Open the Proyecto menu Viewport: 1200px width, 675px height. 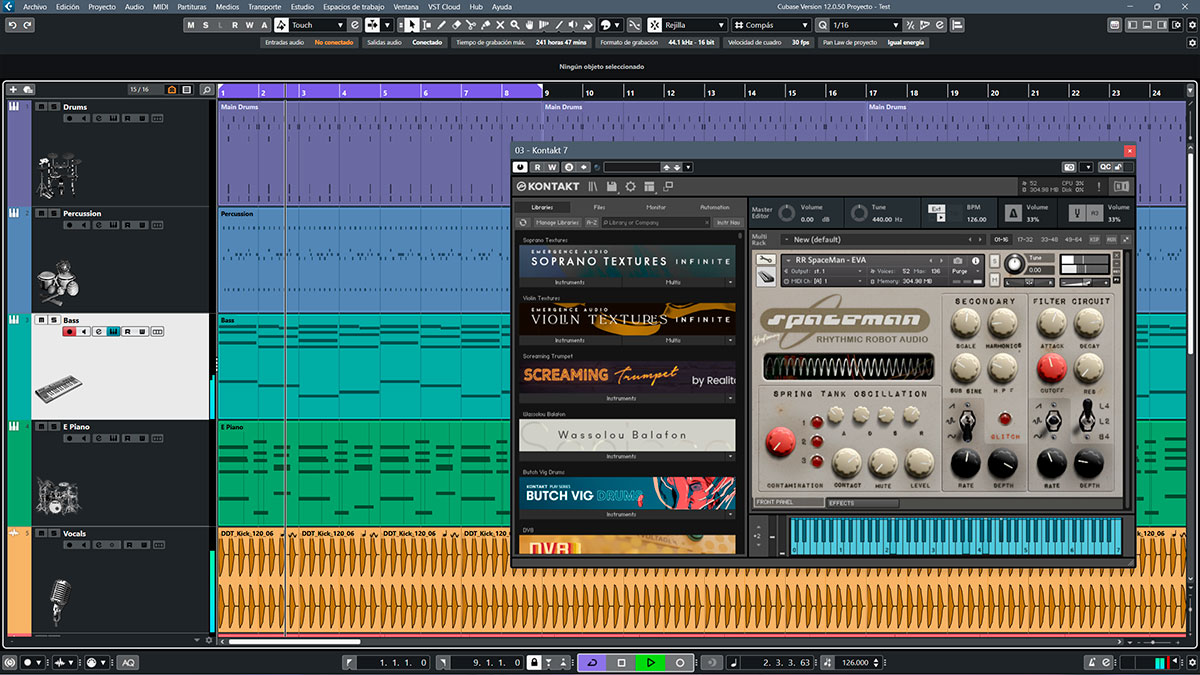pyautogui.click(x=101, y=7)
